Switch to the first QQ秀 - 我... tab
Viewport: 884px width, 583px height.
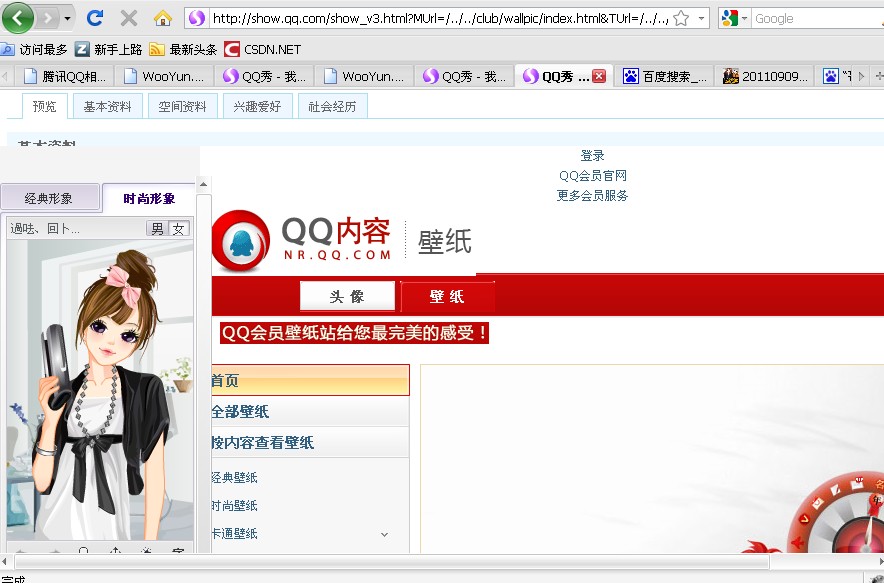point(264,76)
